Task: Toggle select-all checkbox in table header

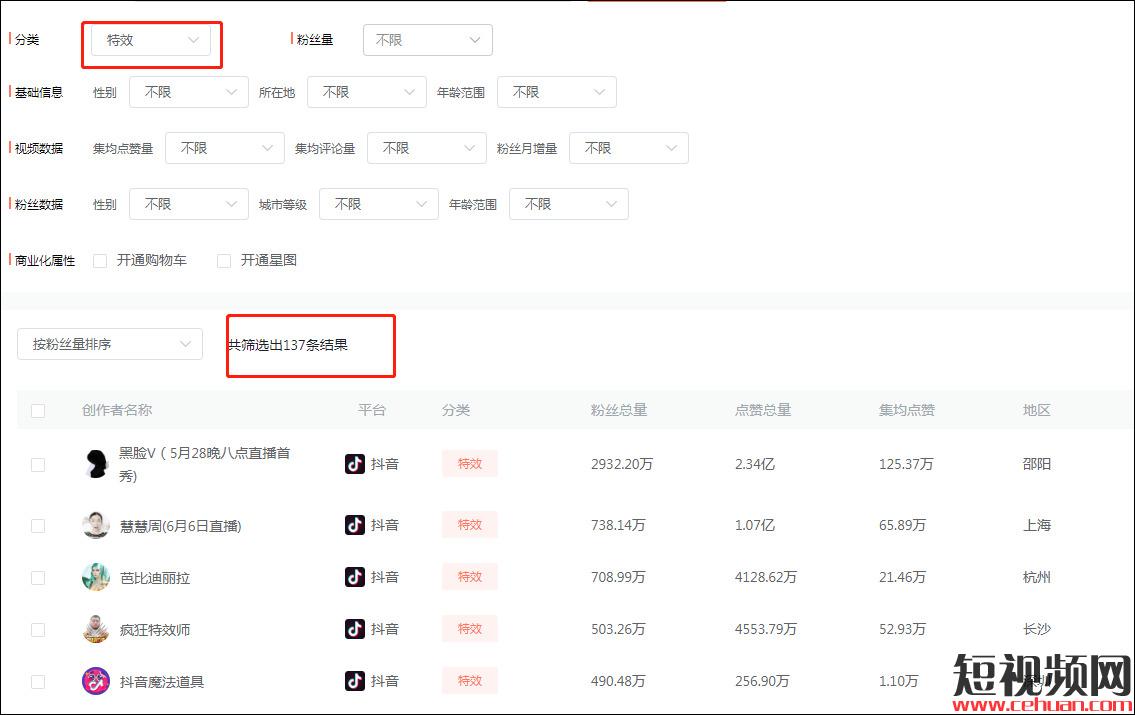Action: [38, 410]
